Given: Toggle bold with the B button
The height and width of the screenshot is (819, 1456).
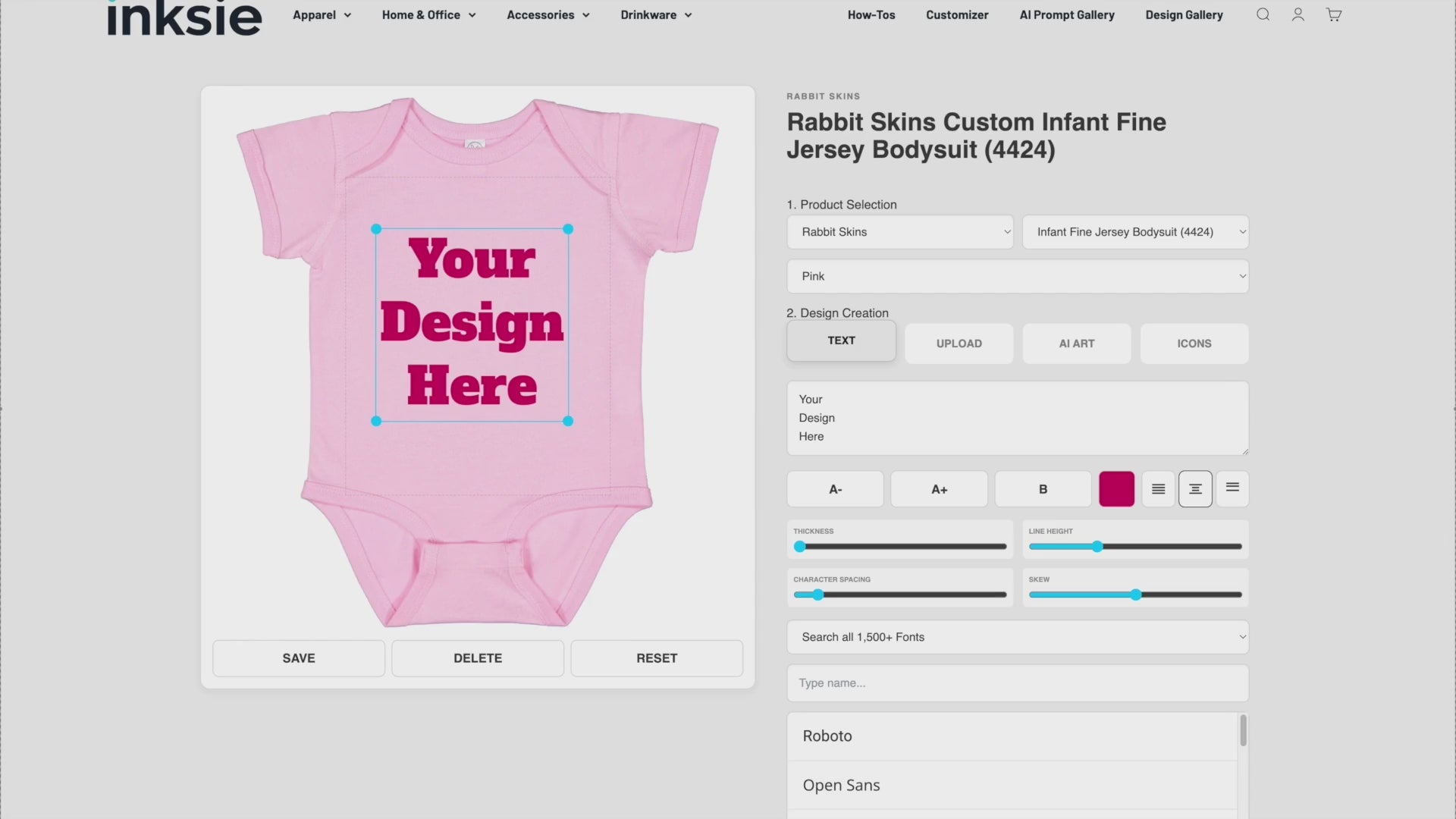Looking at the screenshot, I should pos(1043,489).
